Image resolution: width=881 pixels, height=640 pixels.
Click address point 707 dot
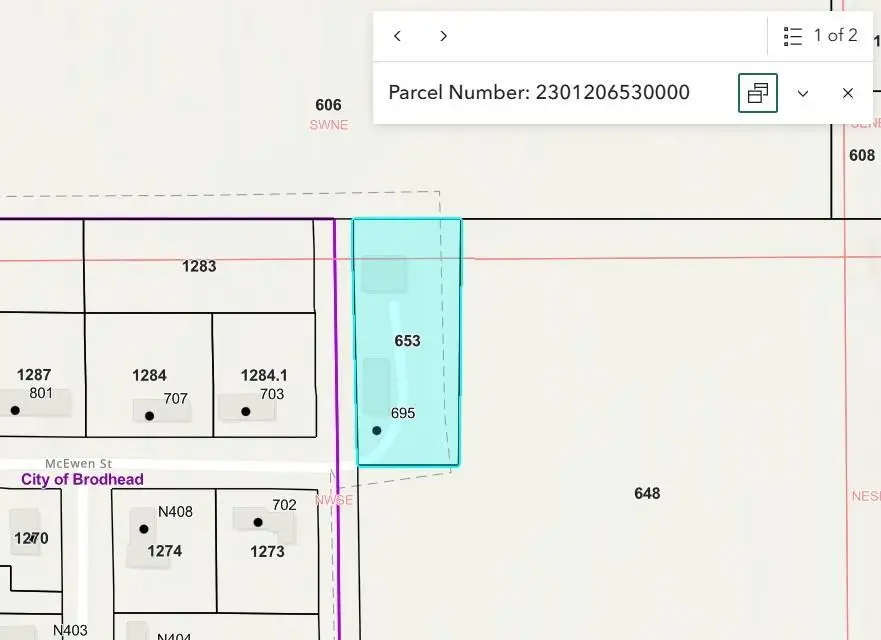[149, 416]
